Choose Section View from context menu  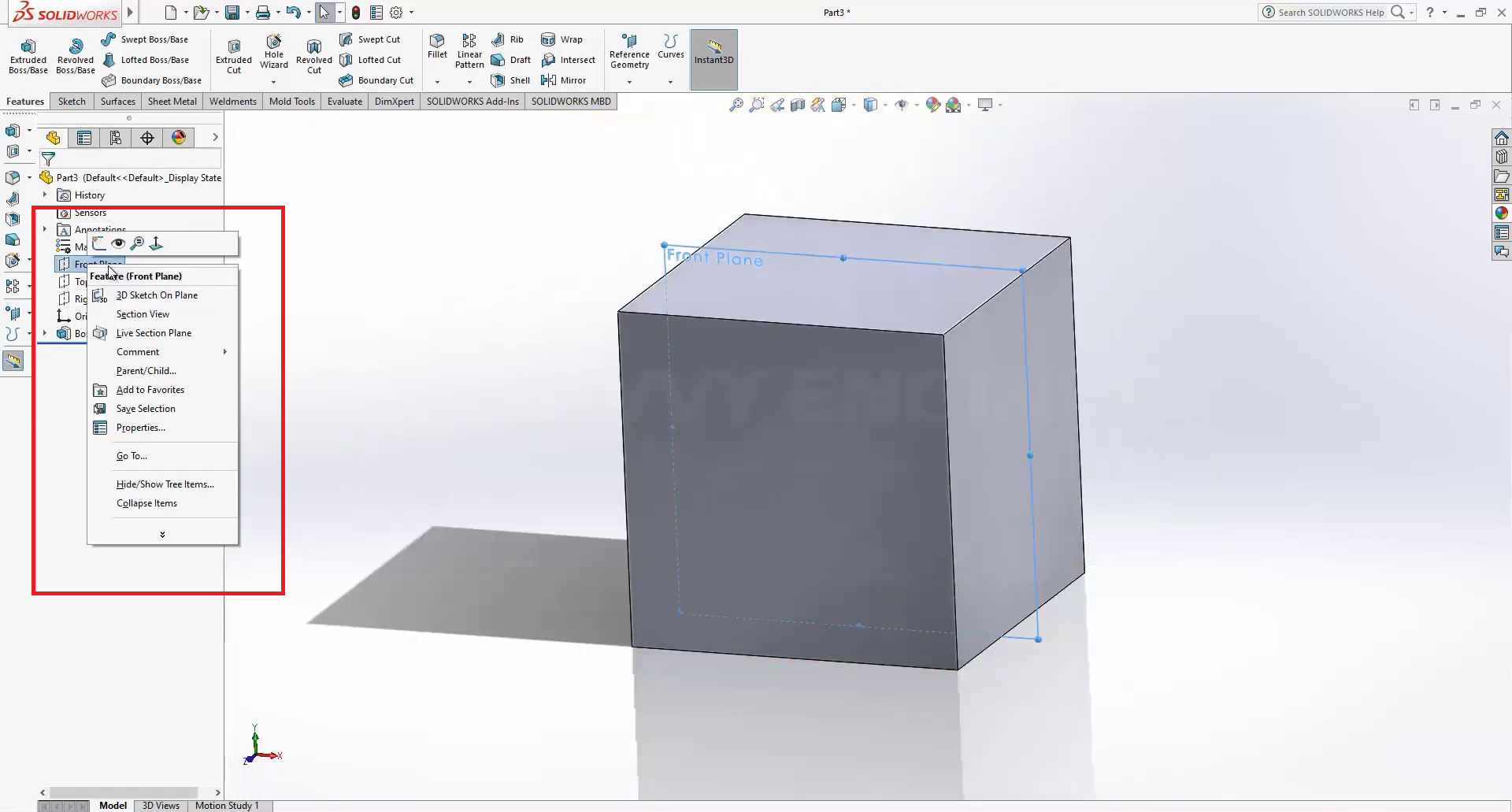click(x=143, y=314)
